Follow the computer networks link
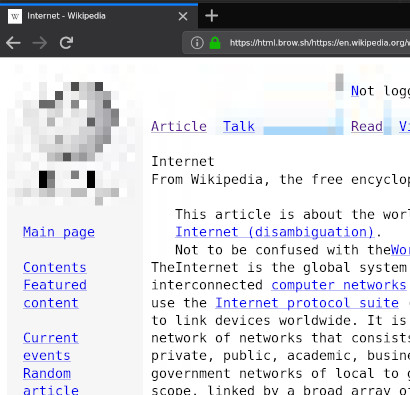The height and width of the screenshot is (395, 410). point(339,285)
